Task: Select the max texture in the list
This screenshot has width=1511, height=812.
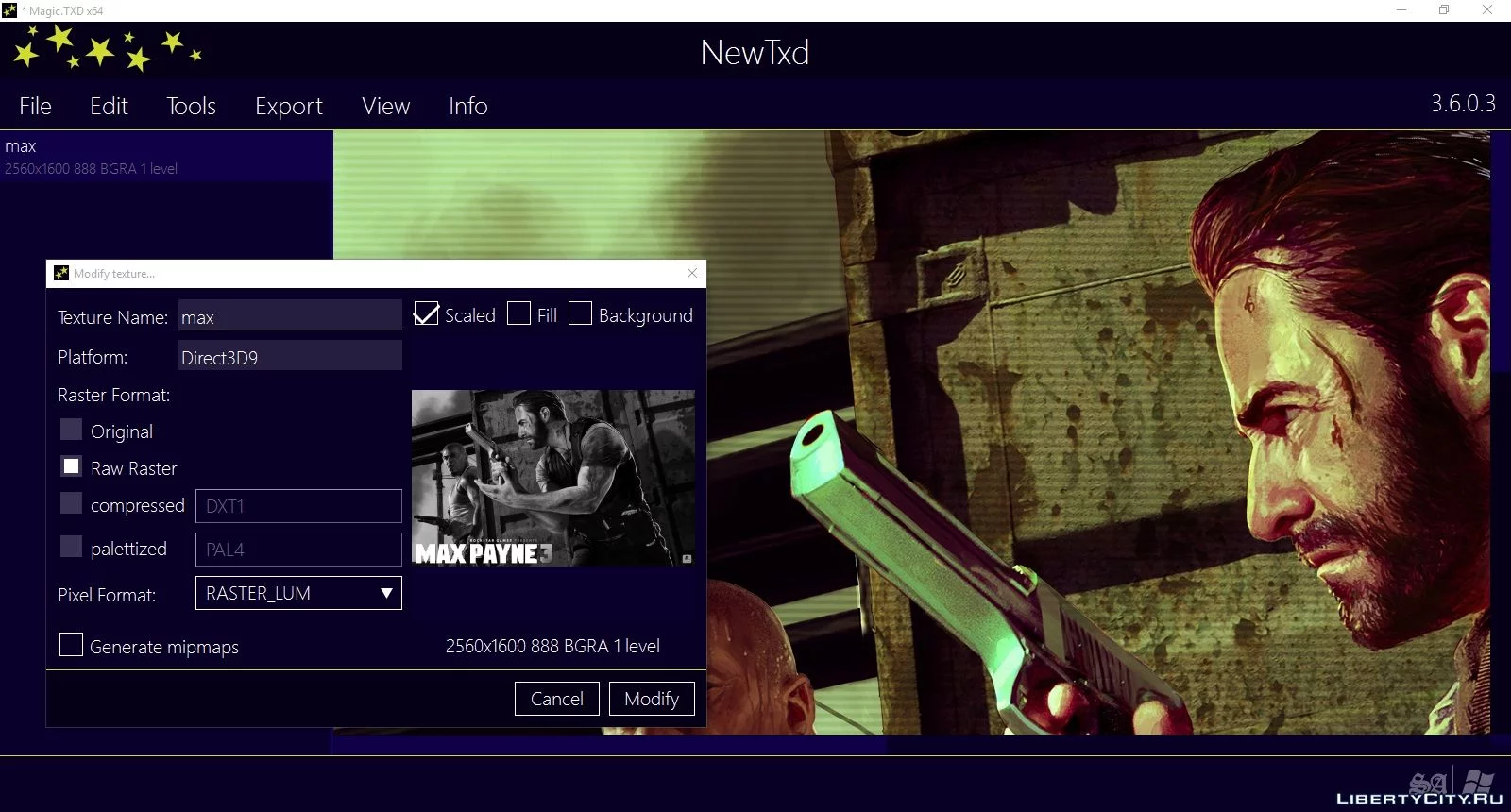Action: pyautogui.click(x=166, y=156)
